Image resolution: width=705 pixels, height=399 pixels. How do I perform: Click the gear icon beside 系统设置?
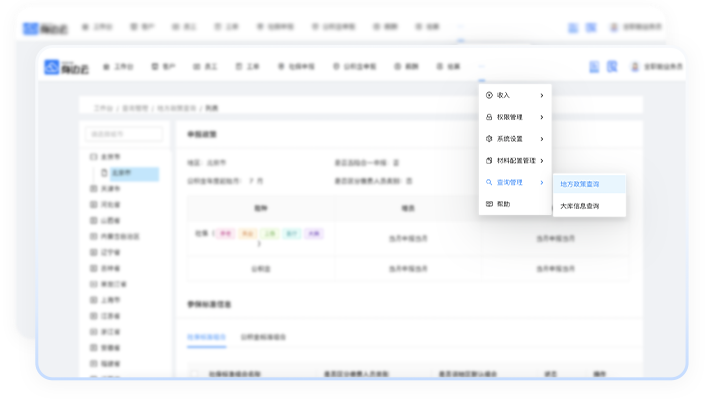pos(489,139)
